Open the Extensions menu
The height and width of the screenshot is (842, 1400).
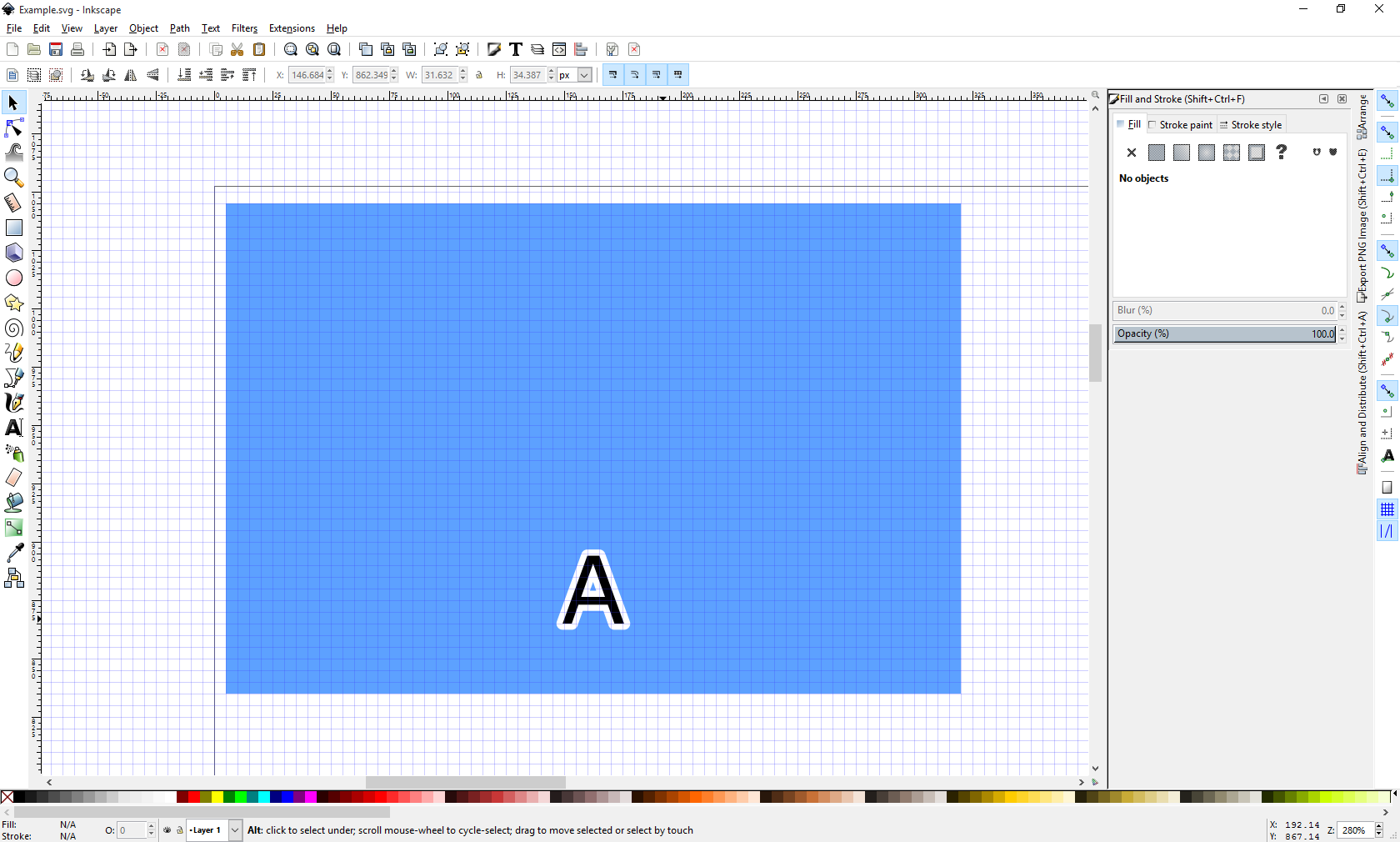click(x=292, y=28)
